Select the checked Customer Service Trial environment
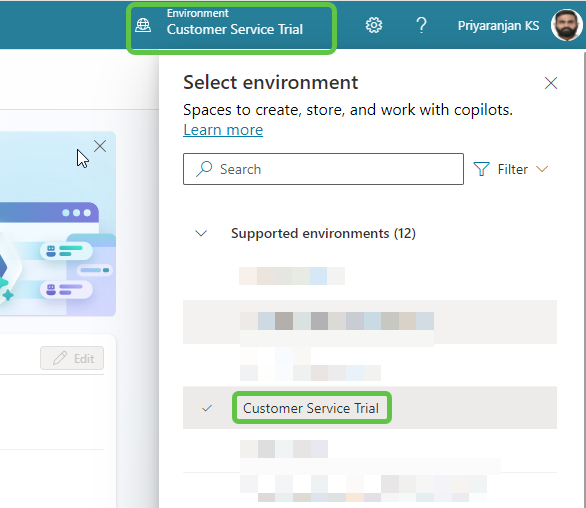586x508 pixels. (370, 408)
